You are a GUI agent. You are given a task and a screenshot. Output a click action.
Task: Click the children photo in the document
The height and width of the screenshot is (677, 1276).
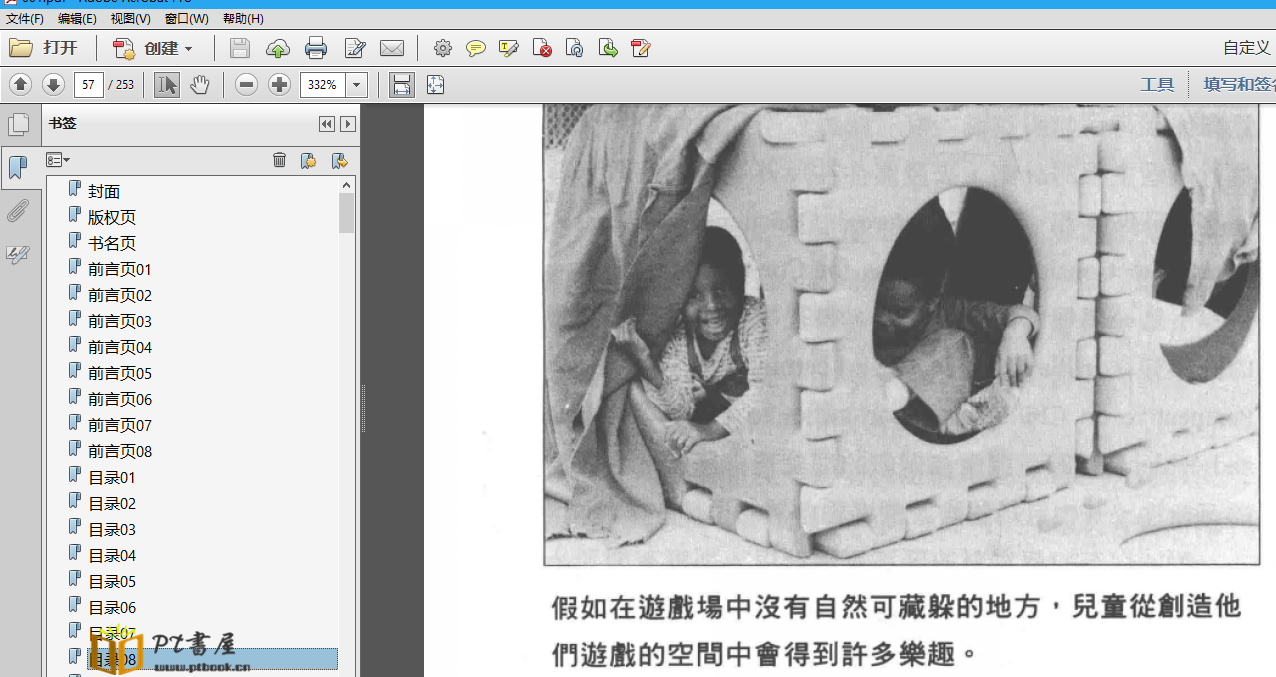(902, 335)
